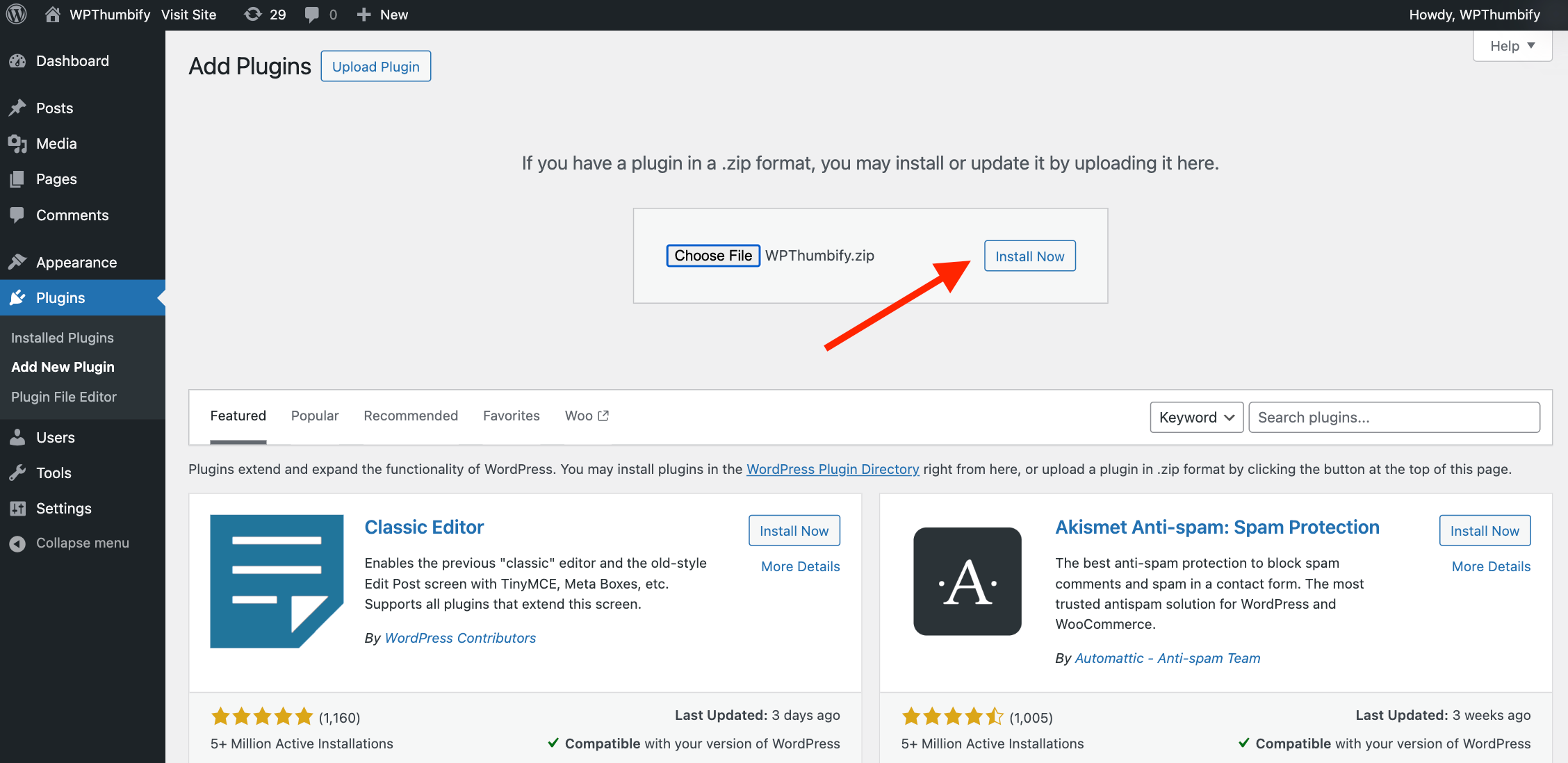Open the Dashboard menu label
The width and height of the screenshot is (1568, 763).
pyautogui.click(x=72, y=61)
